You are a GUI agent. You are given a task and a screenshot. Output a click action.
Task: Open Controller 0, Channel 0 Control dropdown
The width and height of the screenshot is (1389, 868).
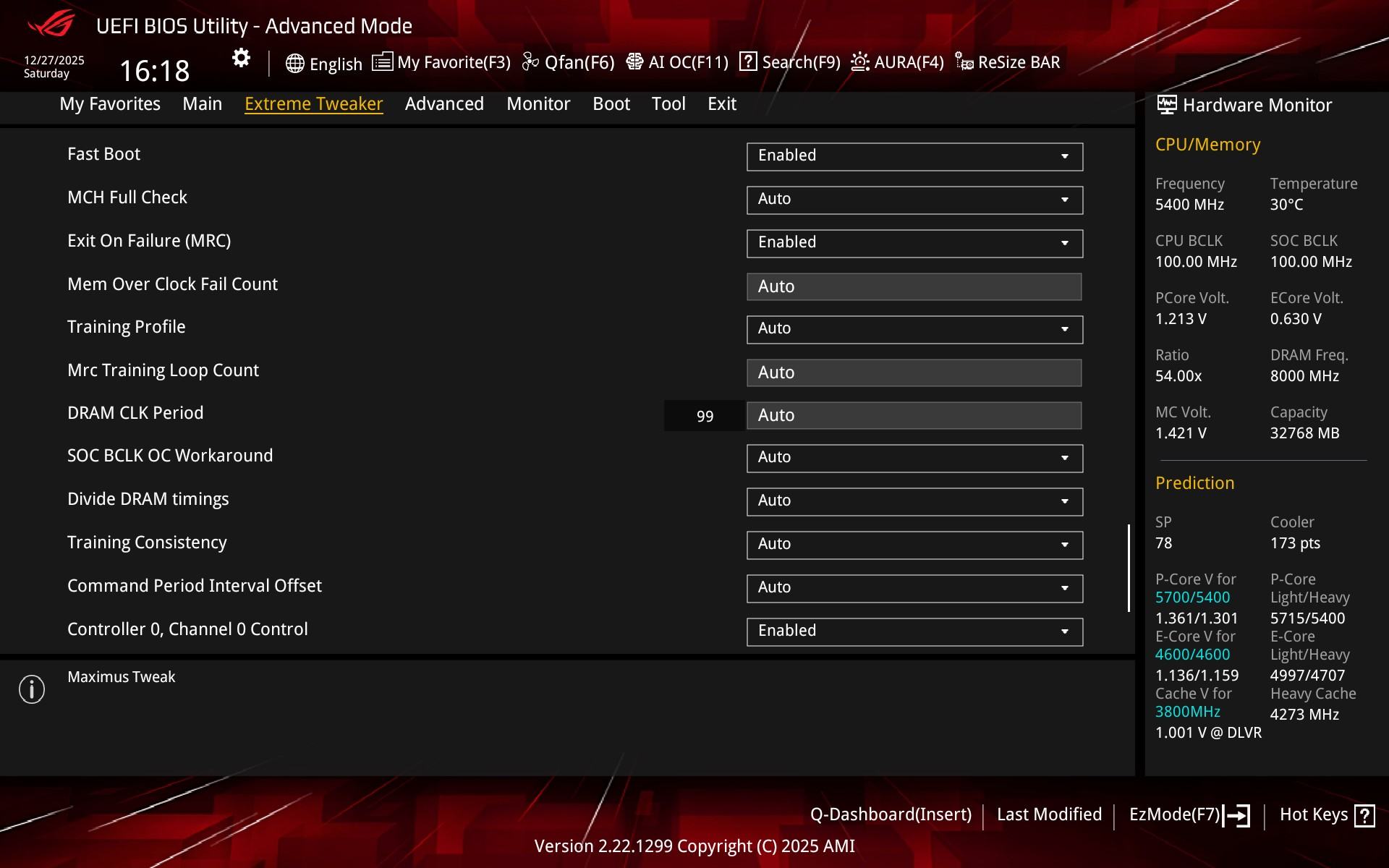(914, 631)
